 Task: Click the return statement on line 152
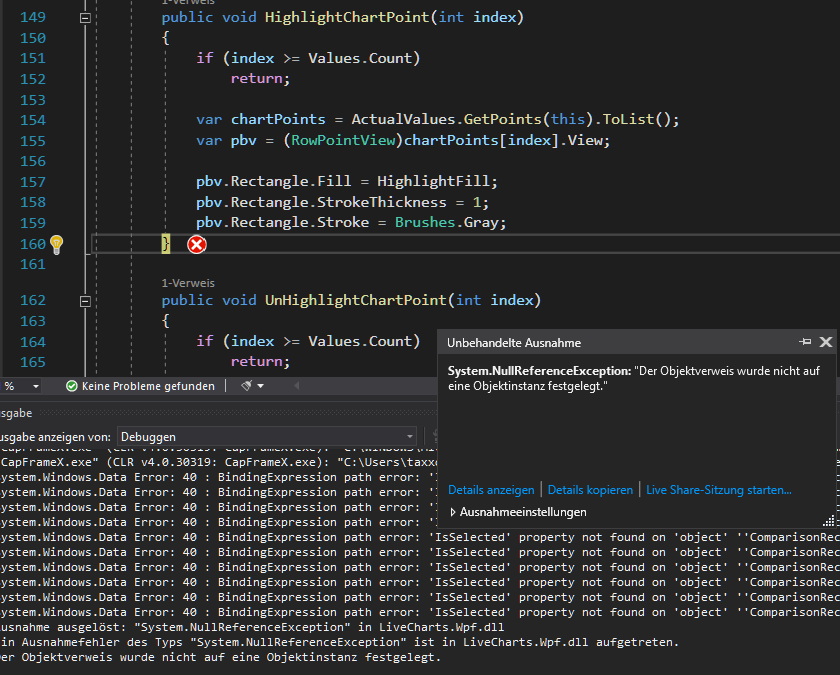[x=260, y=79]
